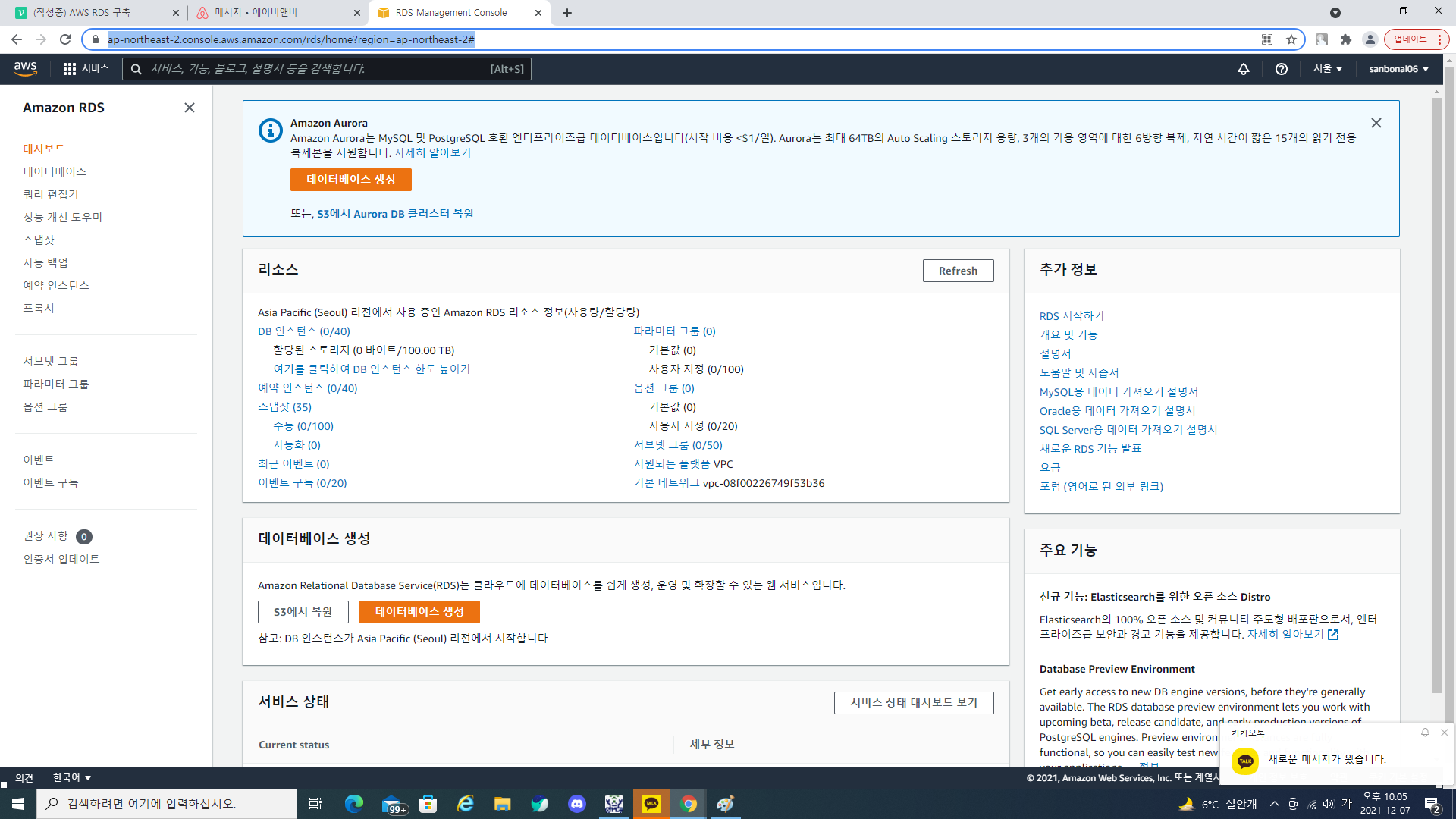The width and height of the screenshot is (1456, 819).
Task: Switch to the 메시지 에어비앤비 tab
Action: coord(265,13)
